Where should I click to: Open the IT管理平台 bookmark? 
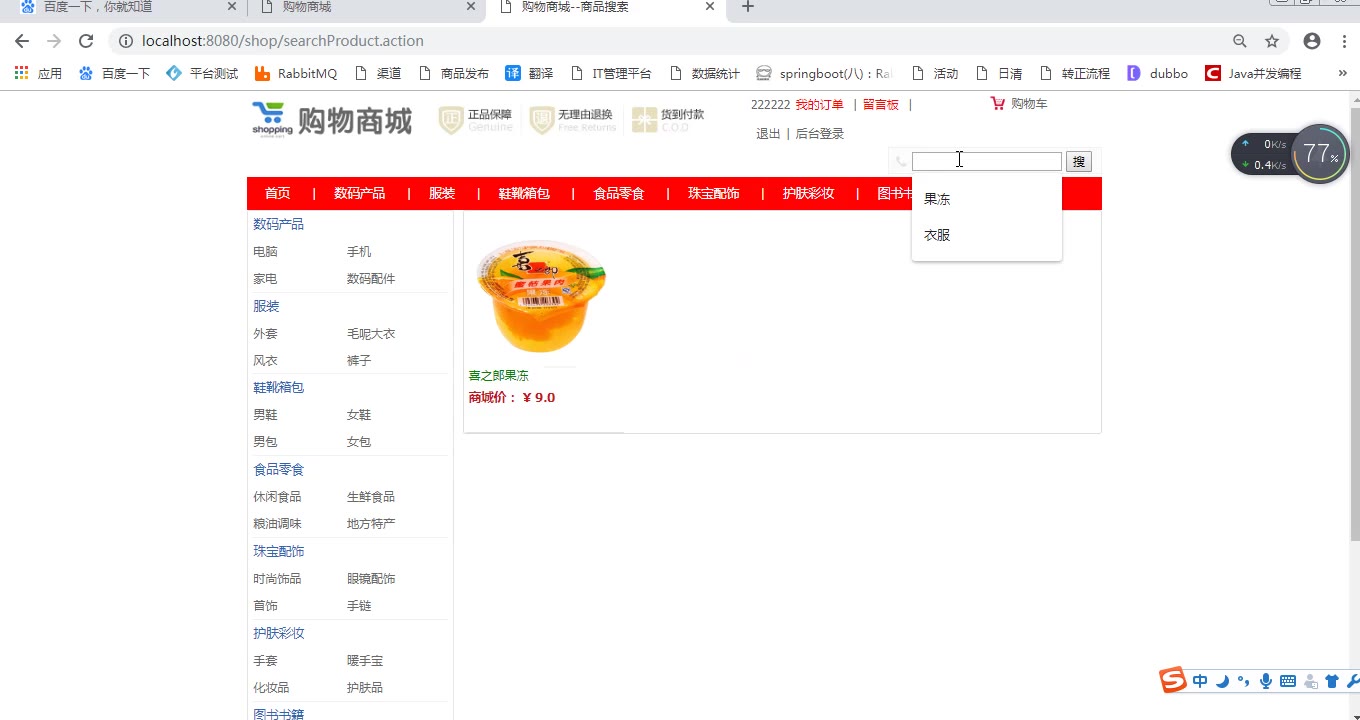pyautogui.click(x=610, y=73)
